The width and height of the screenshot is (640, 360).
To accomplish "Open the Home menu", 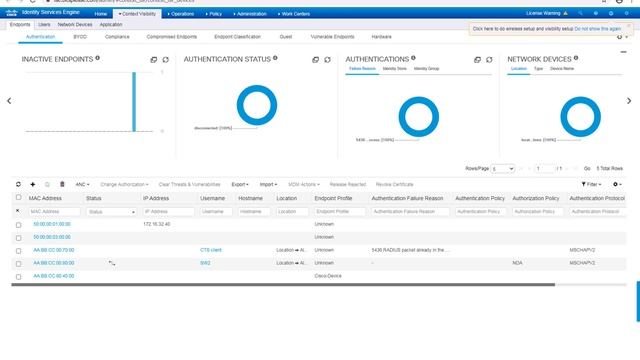I will [x=100, y=14].
